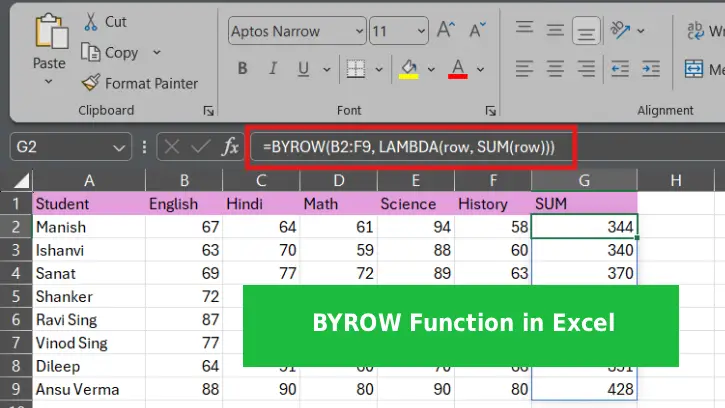The image size is (725, 408).
Task: Confirm formula entry with checkmark icon
Action: [x=201, y=147]
